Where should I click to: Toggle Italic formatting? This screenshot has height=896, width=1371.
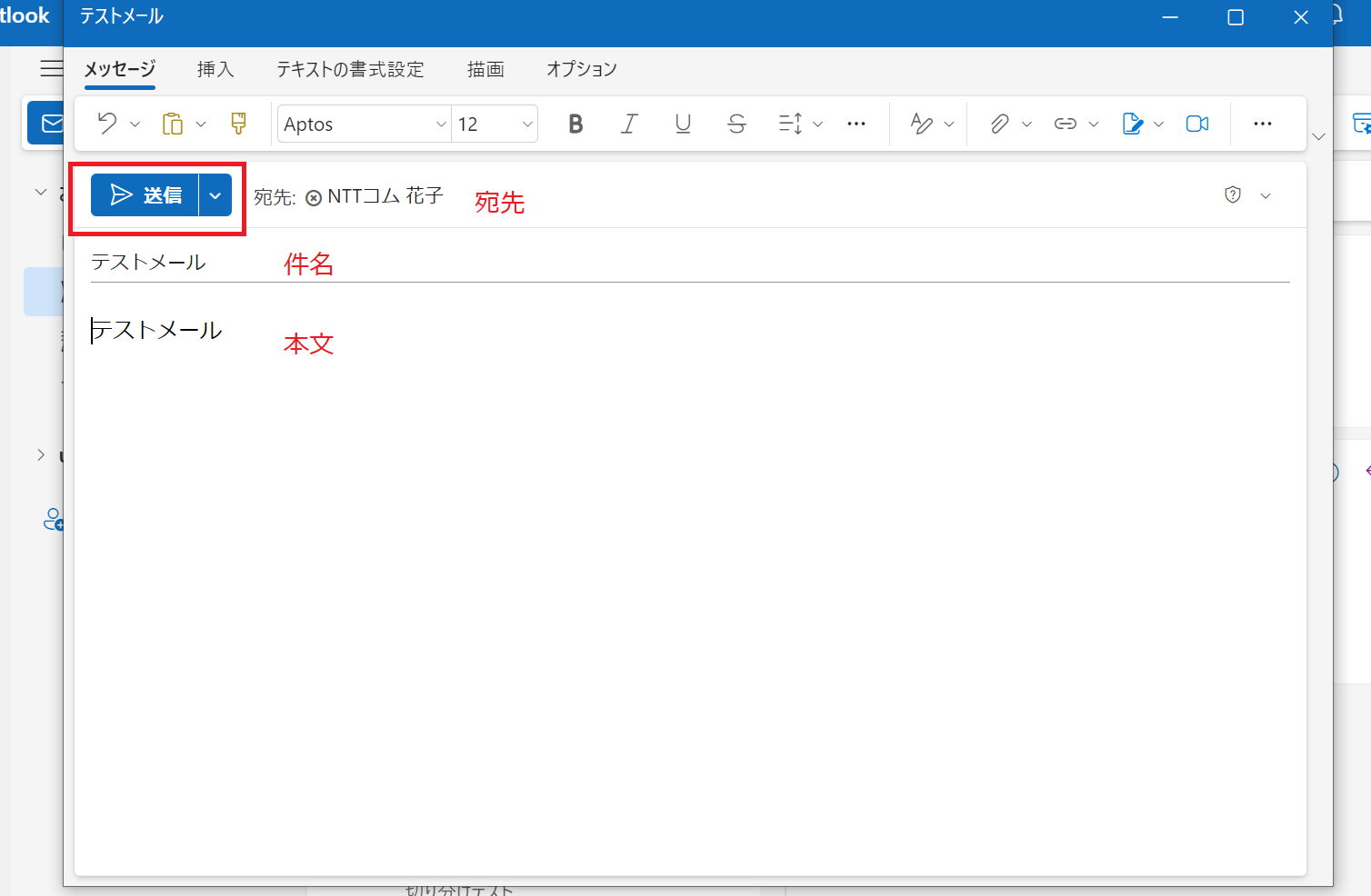point(629,124)
